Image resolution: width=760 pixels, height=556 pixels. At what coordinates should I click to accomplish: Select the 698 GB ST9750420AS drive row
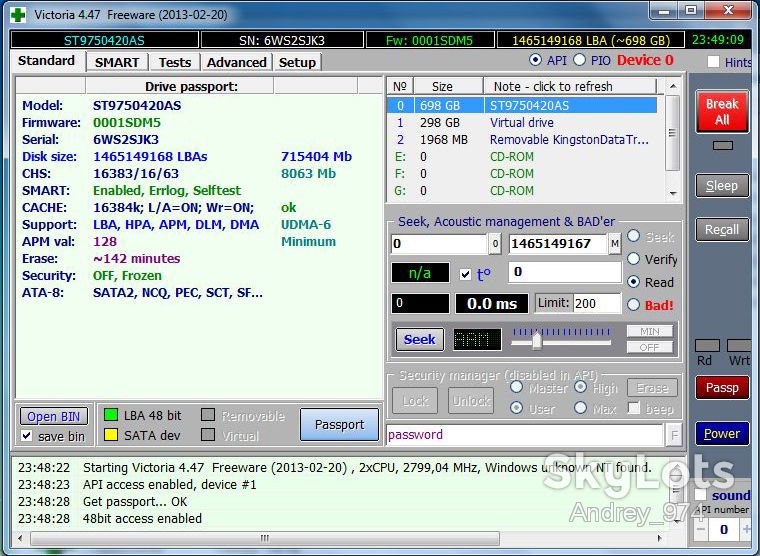[x=522, y=106]
